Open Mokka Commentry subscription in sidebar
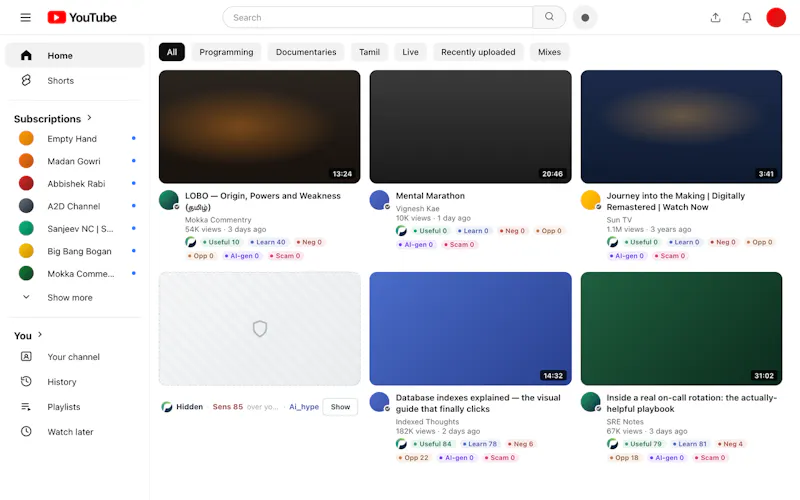 (74, 273)
